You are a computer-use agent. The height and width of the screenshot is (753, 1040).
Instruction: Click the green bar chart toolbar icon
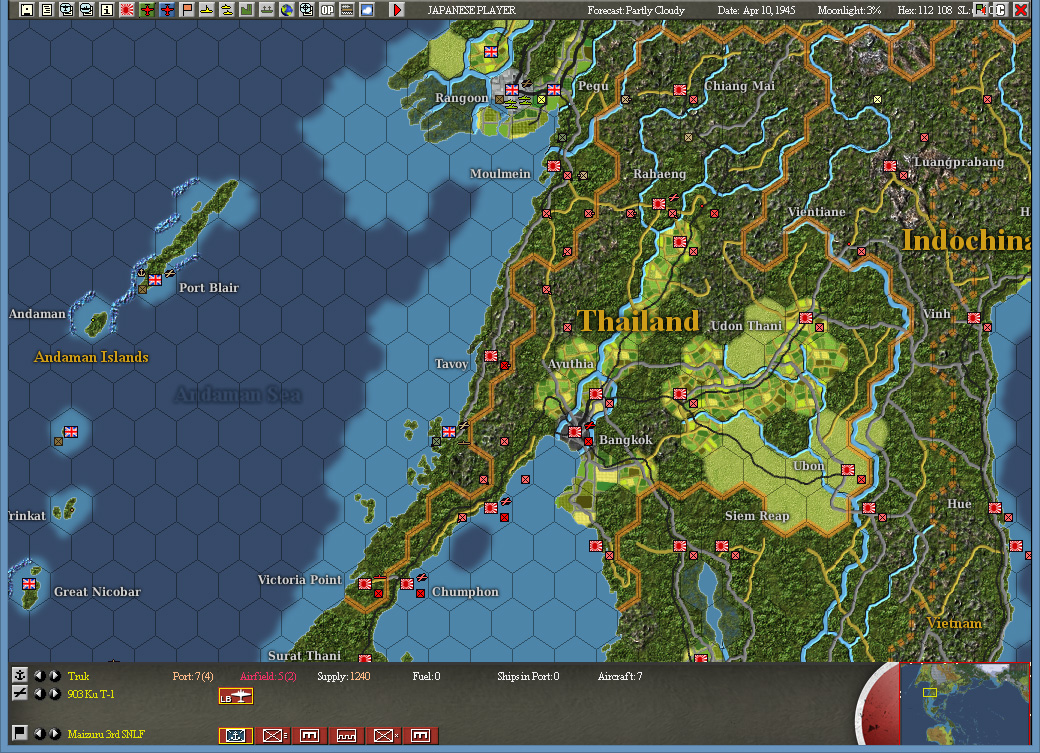pos(246,9)
